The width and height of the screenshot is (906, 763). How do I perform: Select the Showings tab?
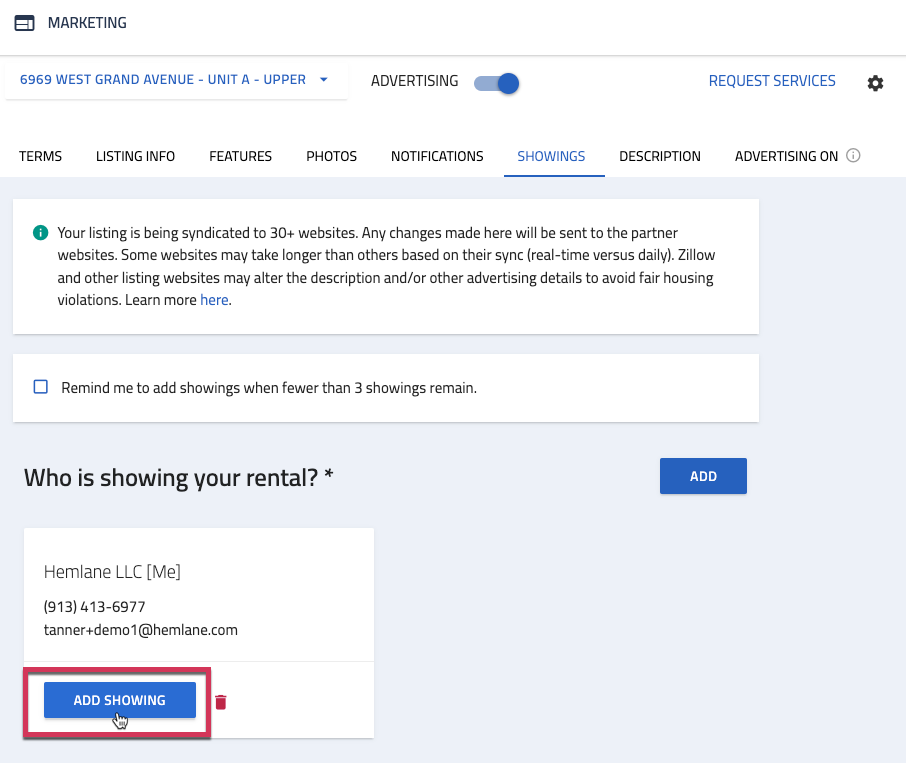[x=551, y=156]
